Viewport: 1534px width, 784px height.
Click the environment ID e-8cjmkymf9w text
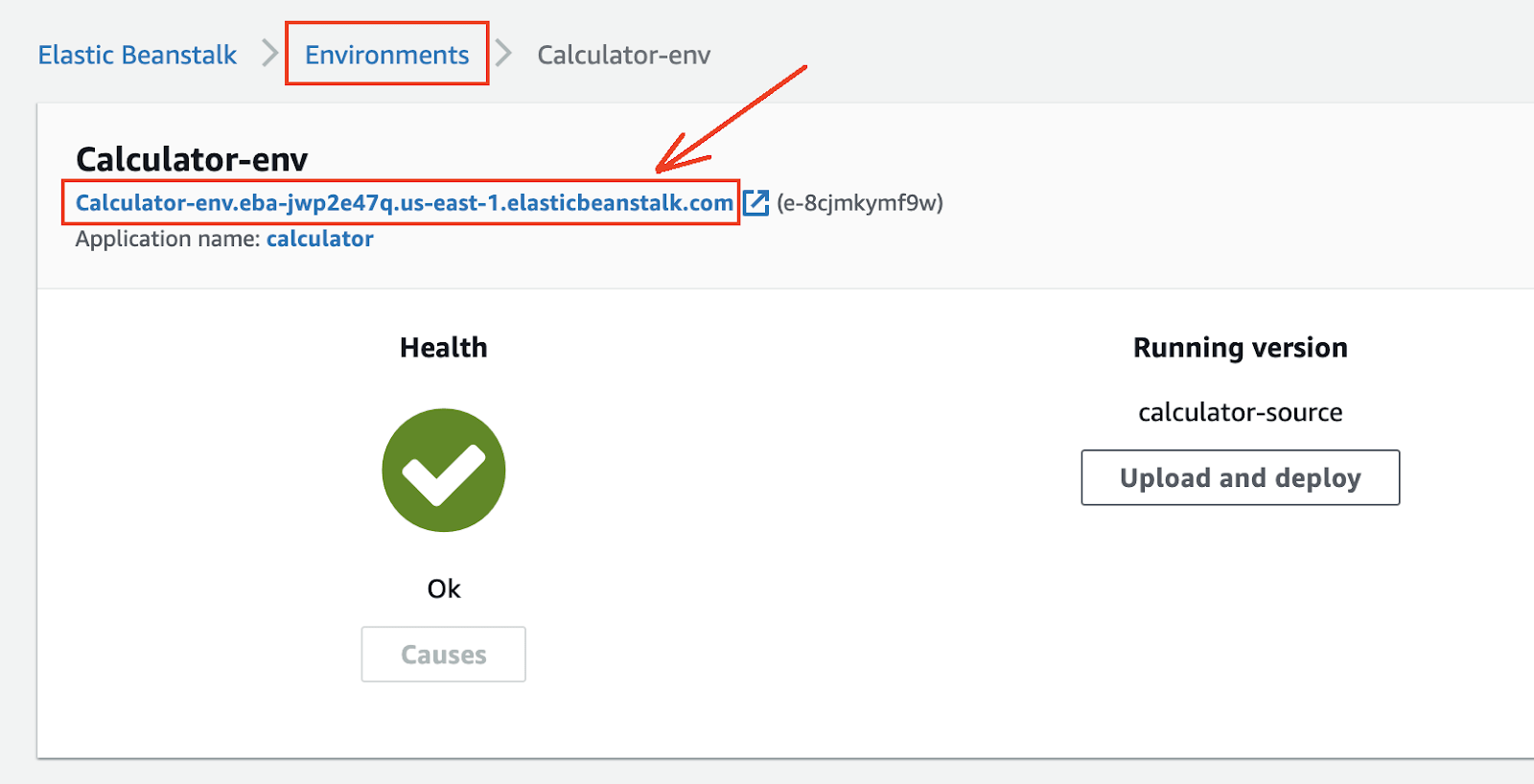860,203
